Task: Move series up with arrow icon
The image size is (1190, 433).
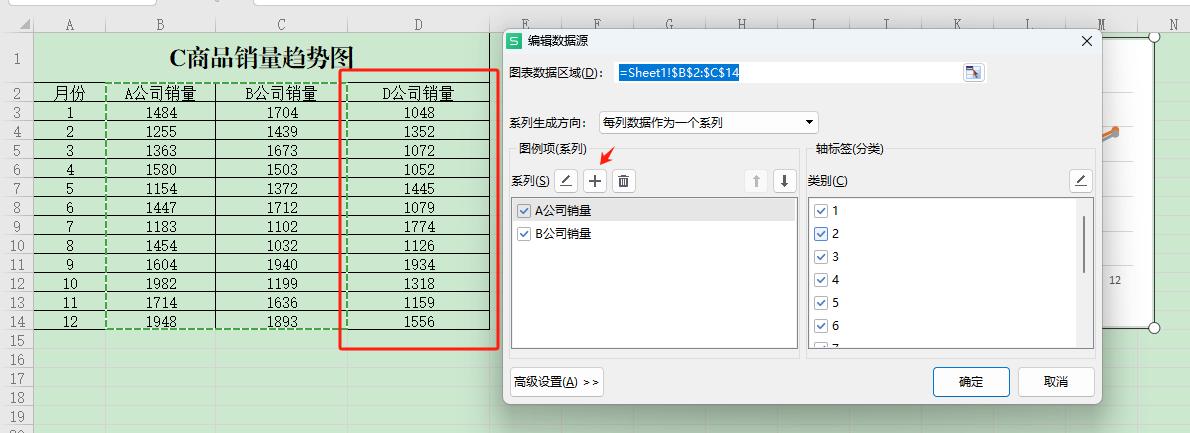Action: (x=756, y=180)
